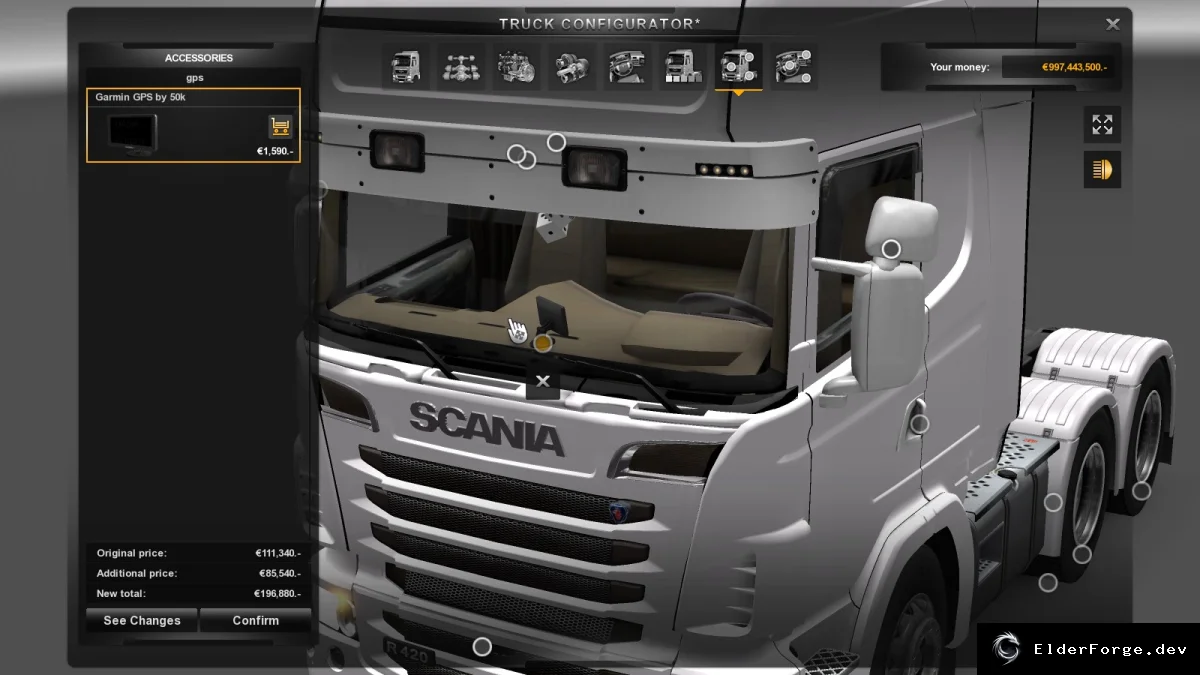This screenshot has width=1200, height=675.
Task: Remove accessory with the X below GPS slot
Action: pyautogui.click(x=543, y=381)
